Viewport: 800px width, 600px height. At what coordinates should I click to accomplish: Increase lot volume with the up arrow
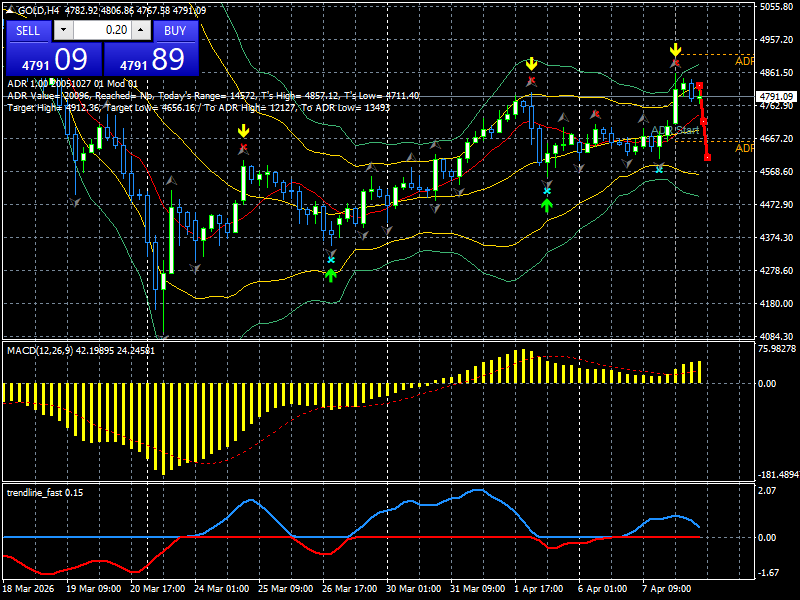pos(141,30)
